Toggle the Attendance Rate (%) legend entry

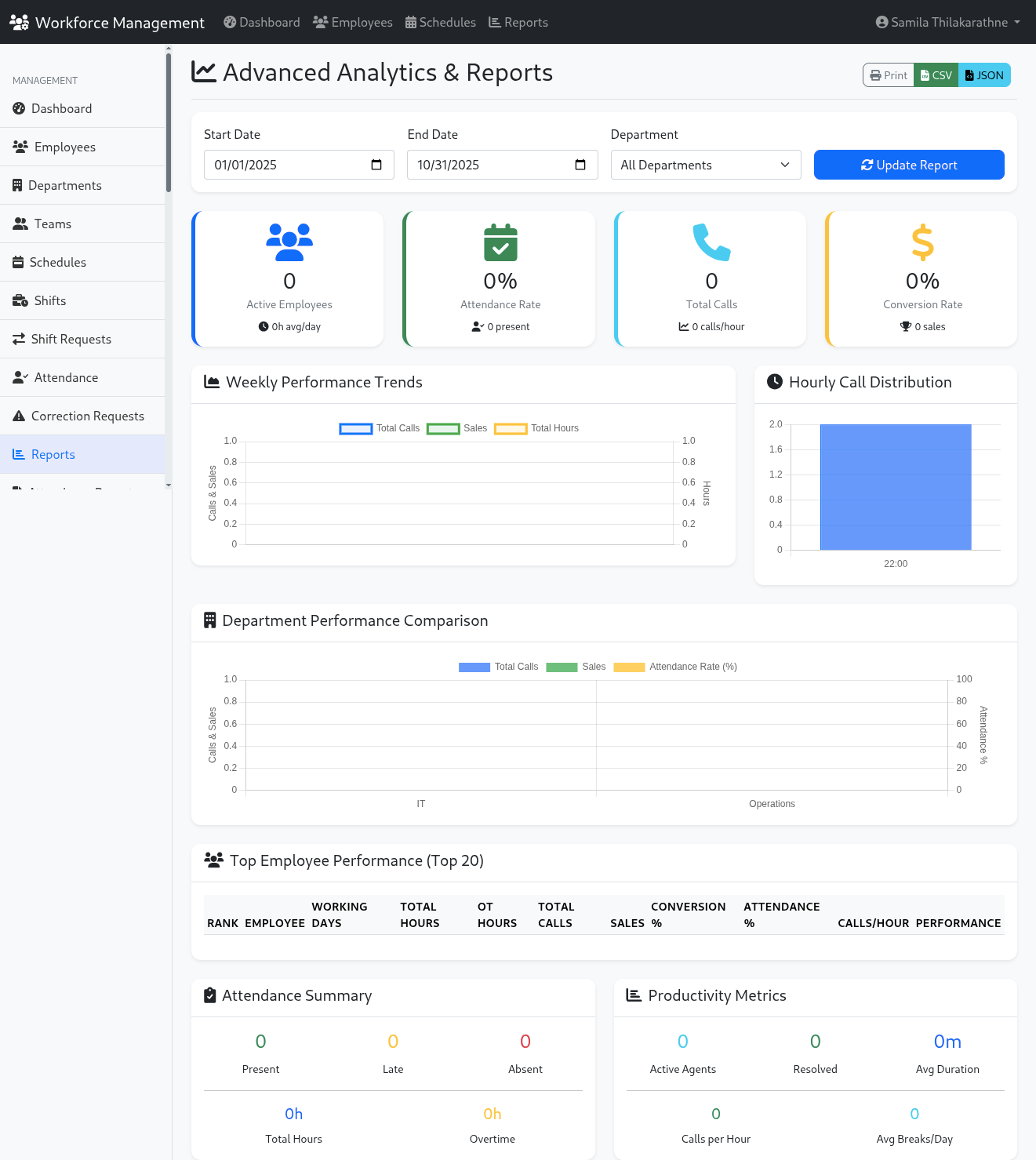tap(675, 667)
